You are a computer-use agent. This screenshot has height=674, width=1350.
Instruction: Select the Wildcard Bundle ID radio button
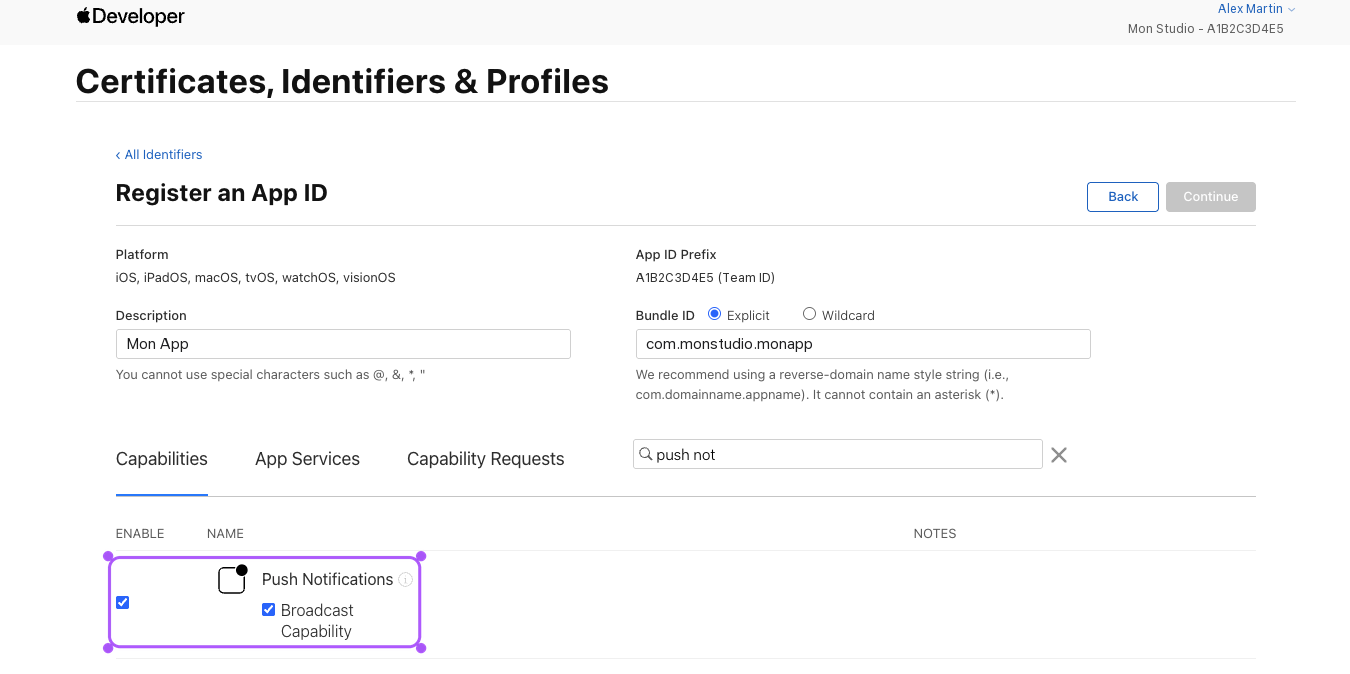point(810,314)
